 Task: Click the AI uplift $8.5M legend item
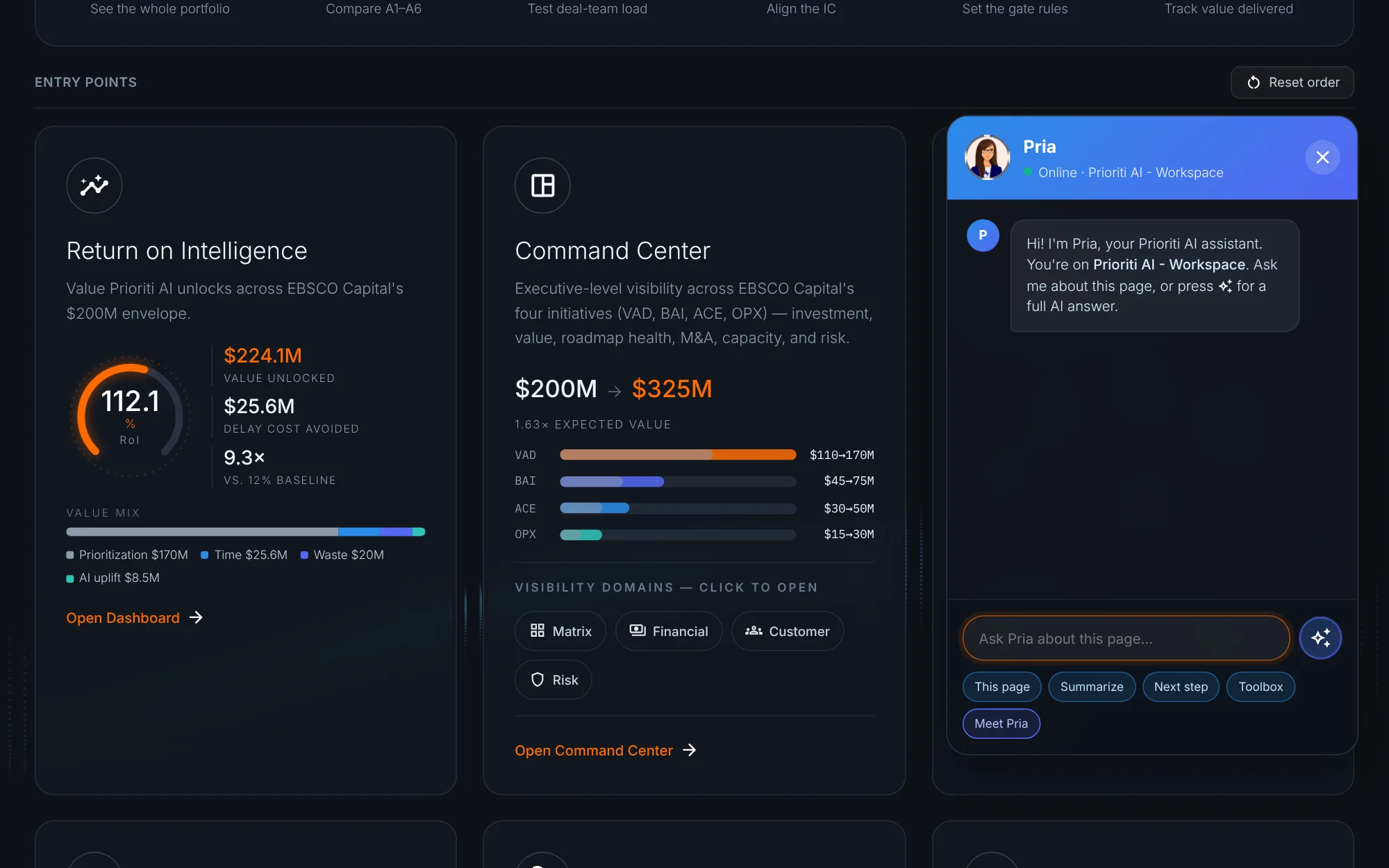[113, 578]
